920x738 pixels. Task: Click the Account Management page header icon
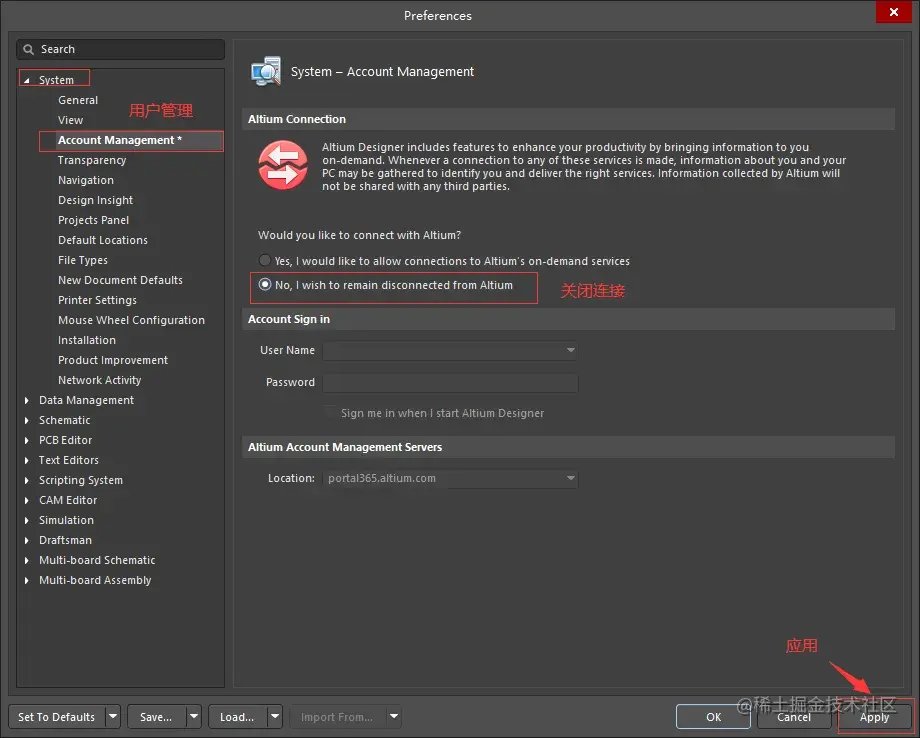266,72
